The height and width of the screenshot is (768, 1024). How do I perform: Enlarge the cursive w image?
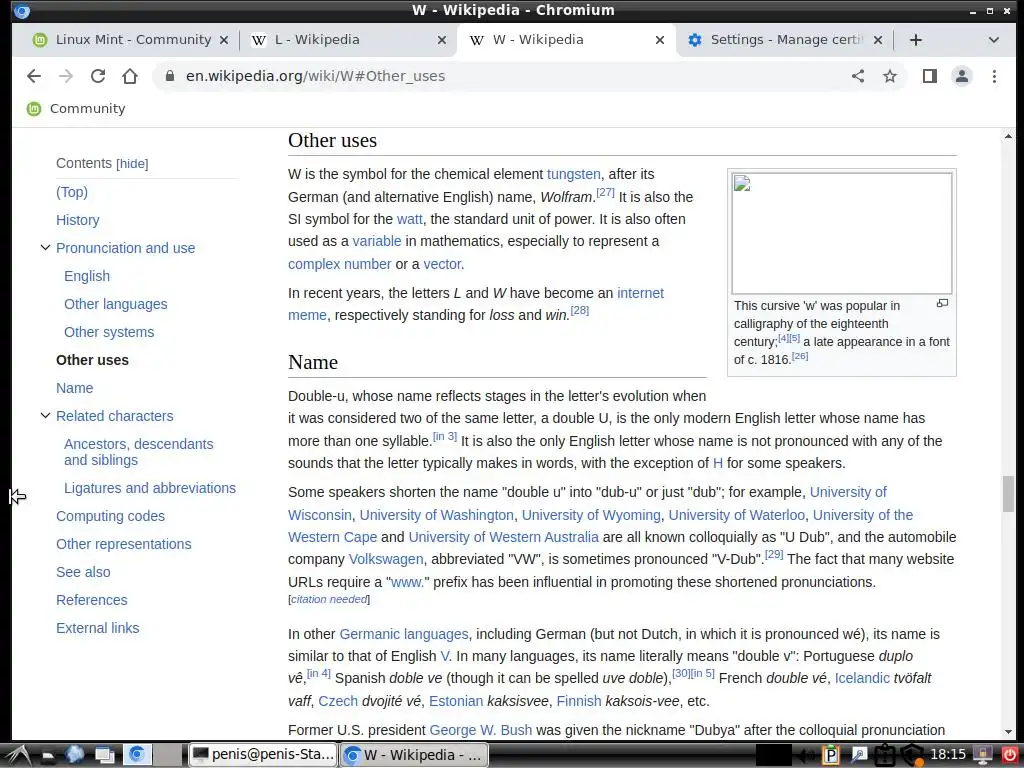coord(942,303)
